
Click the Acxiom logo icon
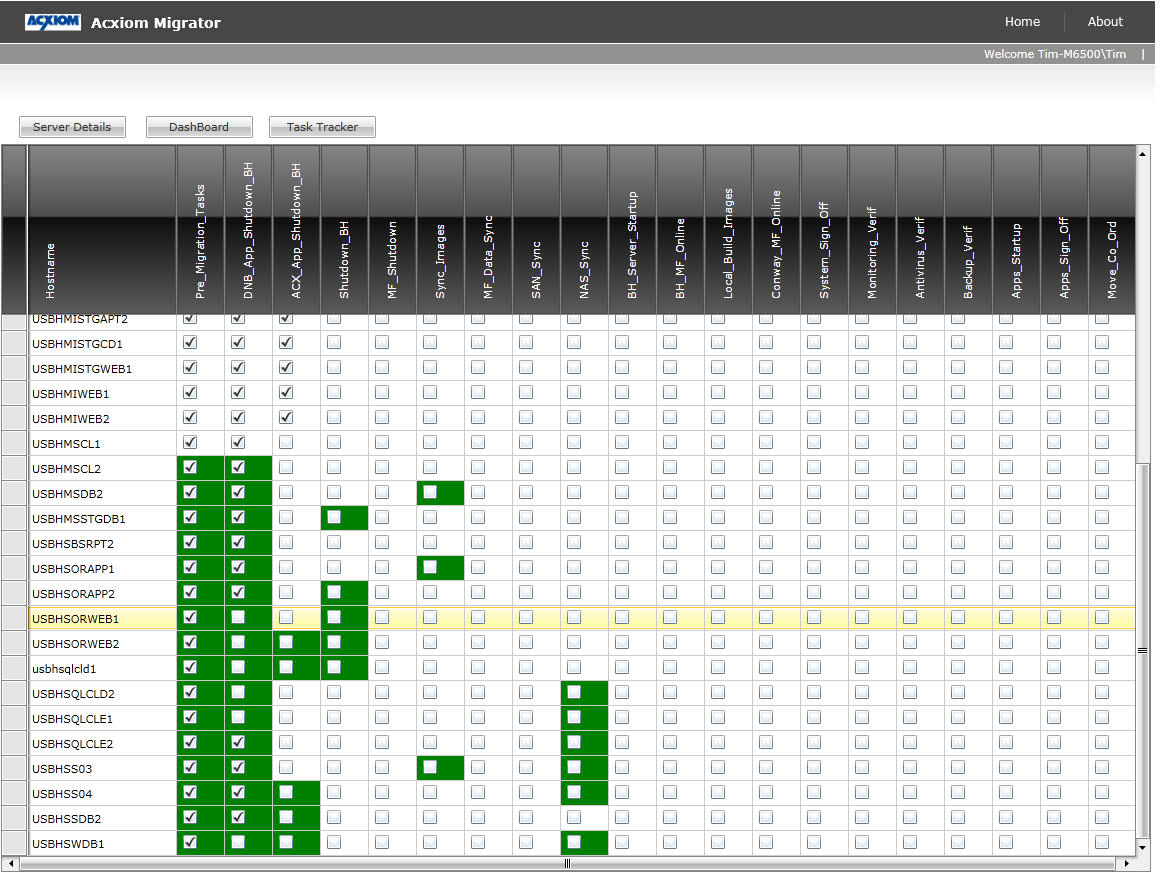pyautogui.click(x=53, y=22)
